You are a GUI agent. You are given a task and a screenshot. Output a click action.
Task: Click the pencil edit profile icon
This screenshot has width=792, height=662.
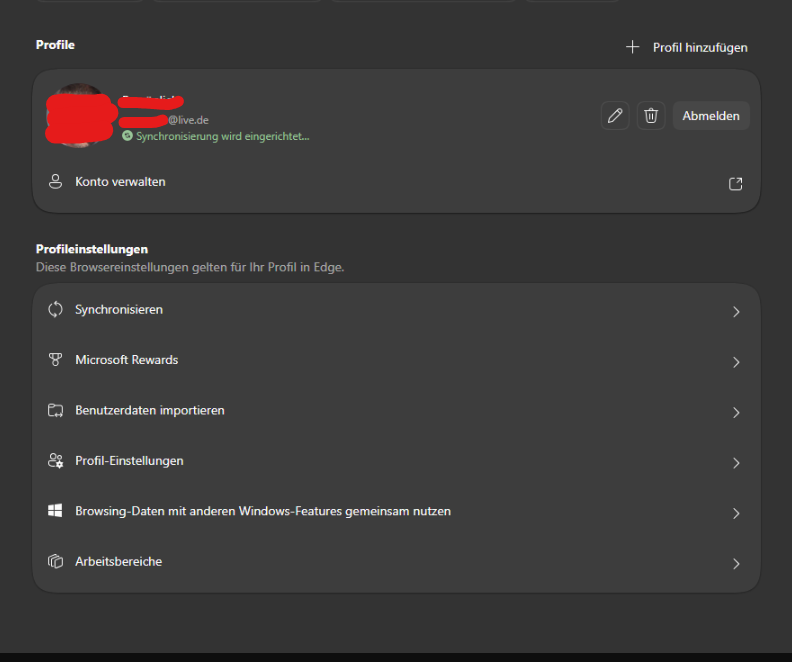[615, 116]
